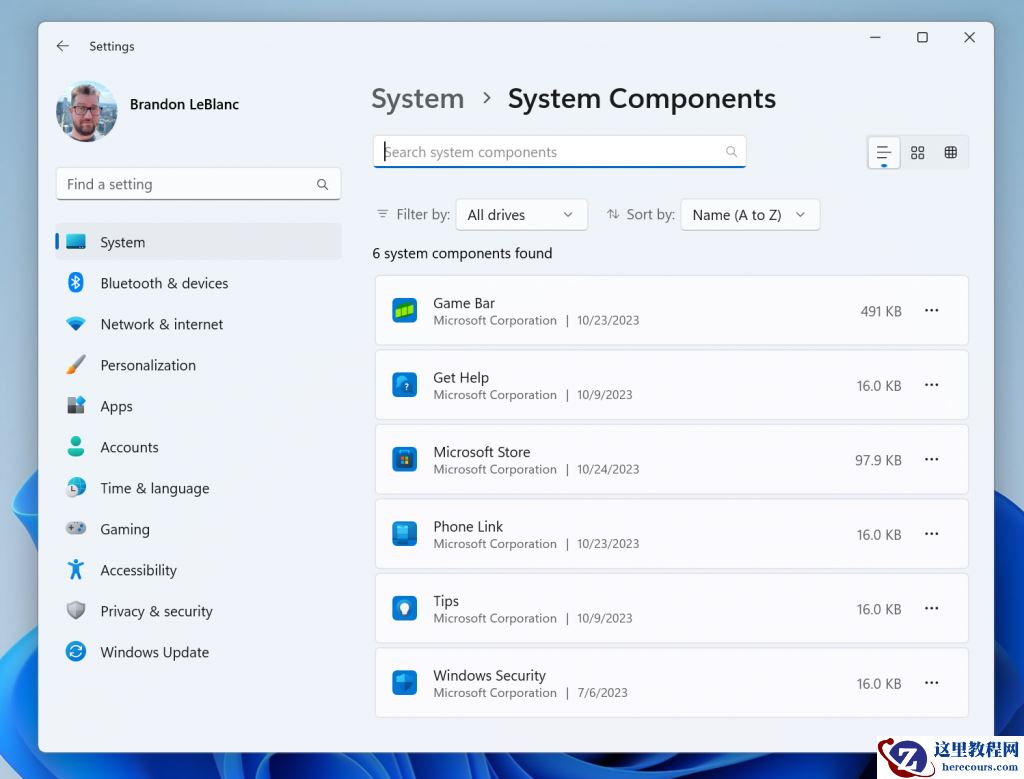This screenshot has width=1024, height=779.
Task: Click the Accessibility person icon
Action: (75, 570)
